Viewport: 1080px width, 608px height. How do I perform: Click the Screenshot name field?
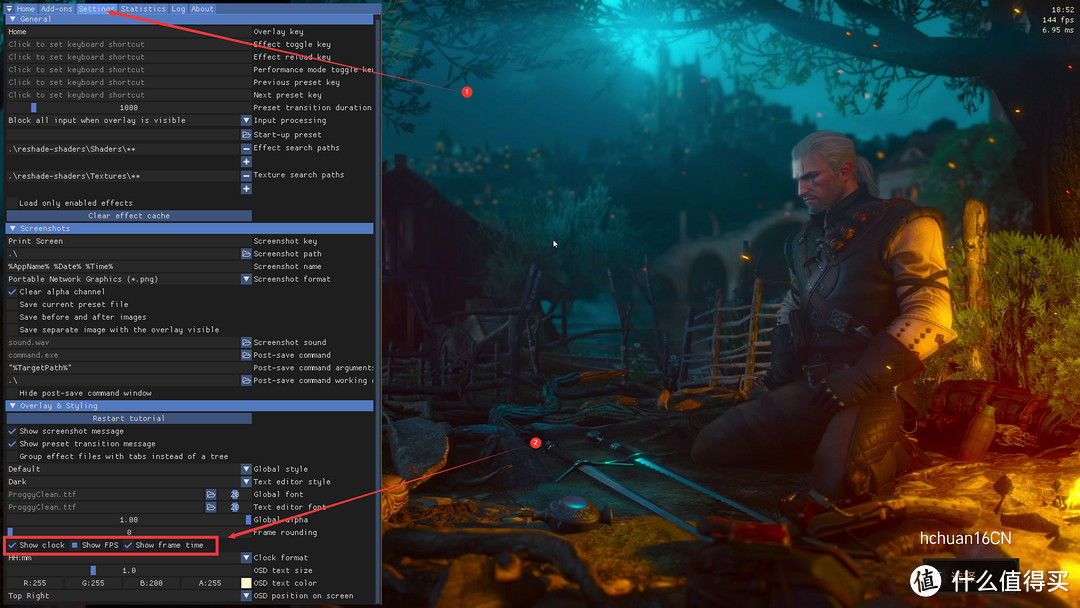129,266
